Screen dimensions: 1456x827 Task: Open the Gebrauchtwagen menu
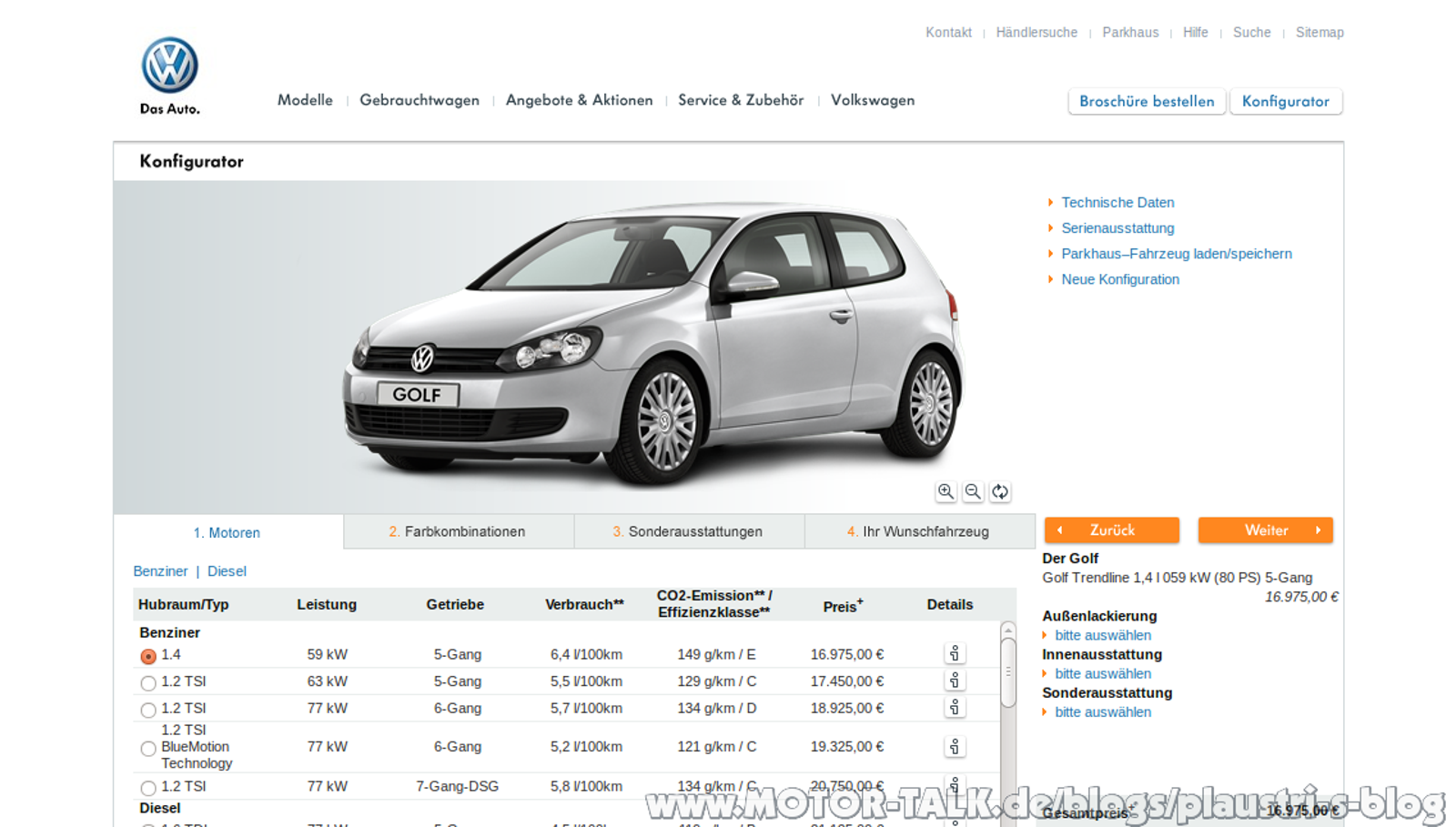pyautogui.click(x=420, y=100)
